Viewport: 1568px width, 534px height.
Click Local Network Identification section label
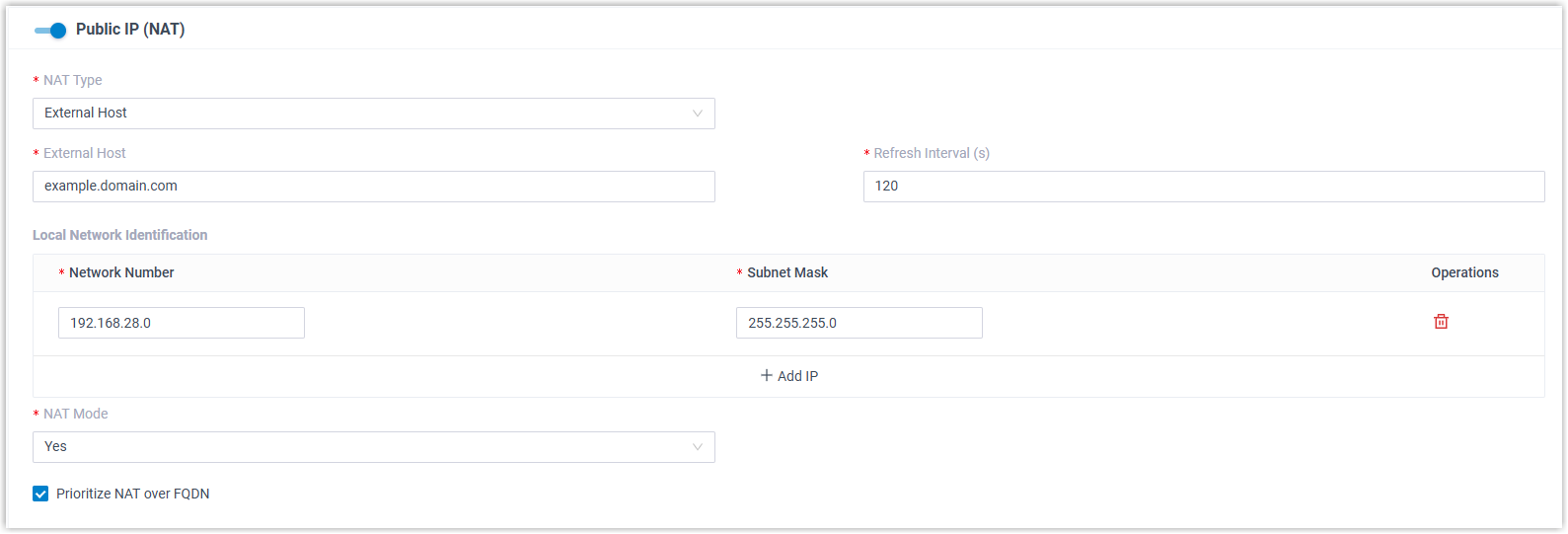(119, 235)
